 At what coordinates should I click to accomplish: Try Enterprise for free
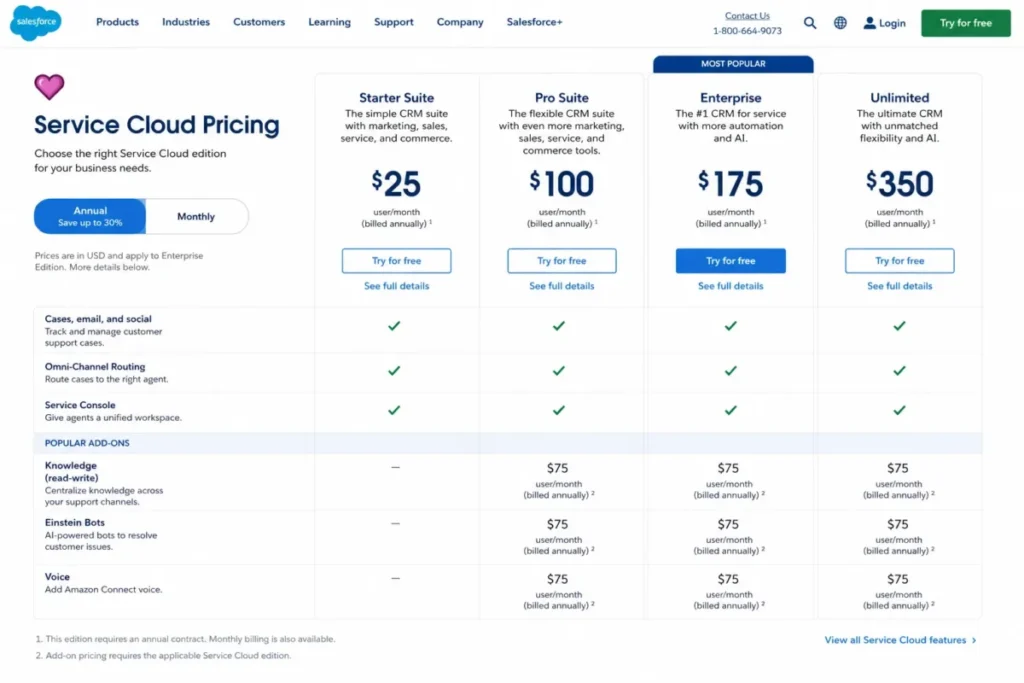[x=730, y=261]
